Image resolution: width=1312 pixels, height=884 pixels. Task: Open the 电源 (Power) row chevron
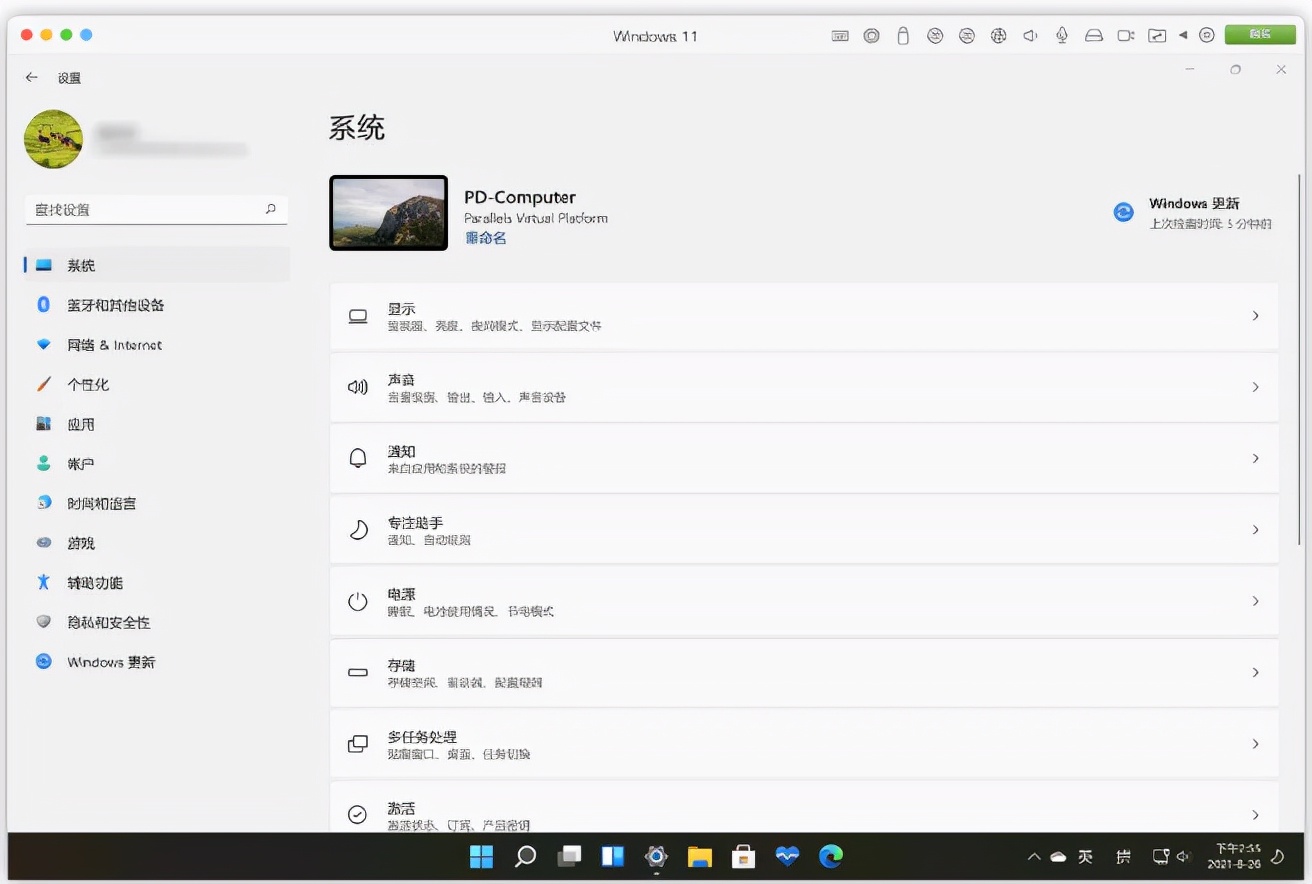[1255, 601]
